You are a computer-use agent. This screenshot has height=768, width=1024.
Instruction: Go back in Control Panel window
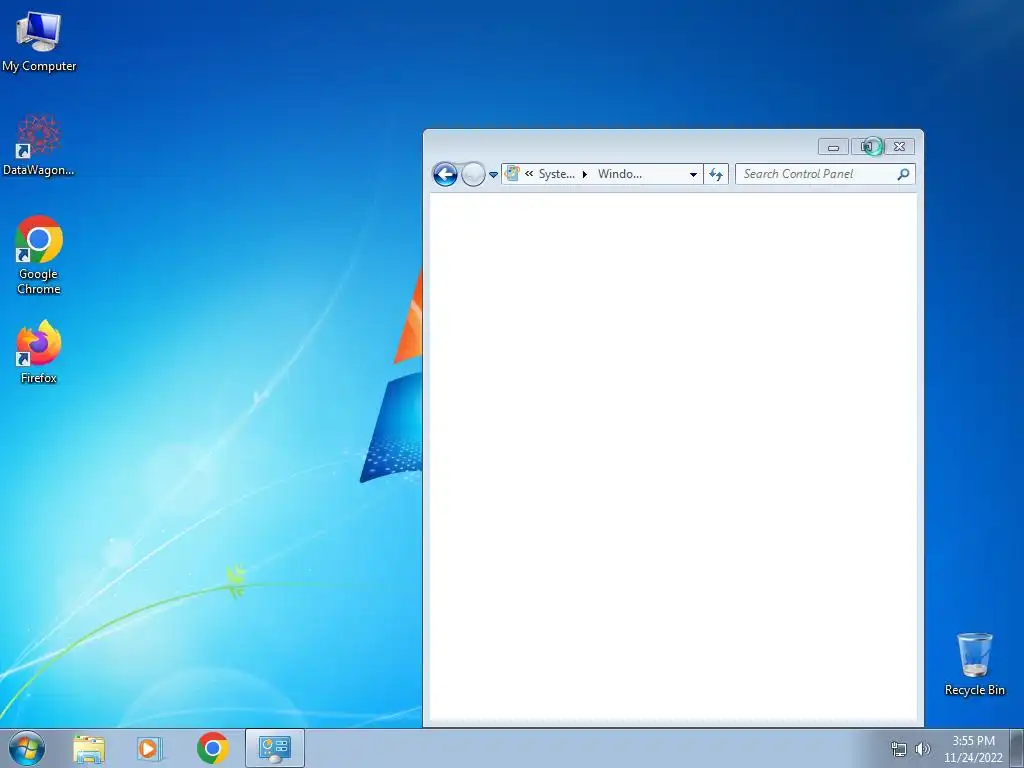(445, 174)
